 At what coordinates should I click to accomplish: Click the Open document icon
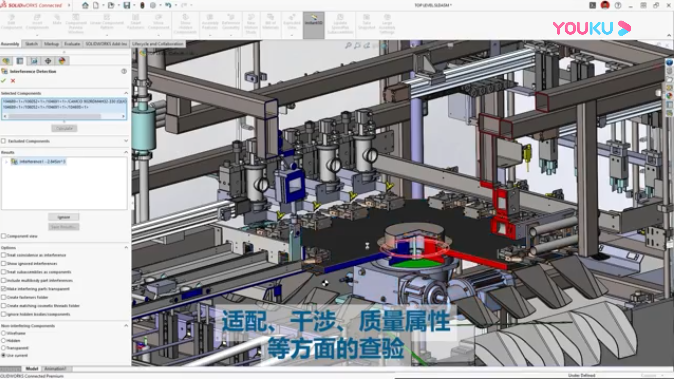pyautogui.click(x=111, y=5)
